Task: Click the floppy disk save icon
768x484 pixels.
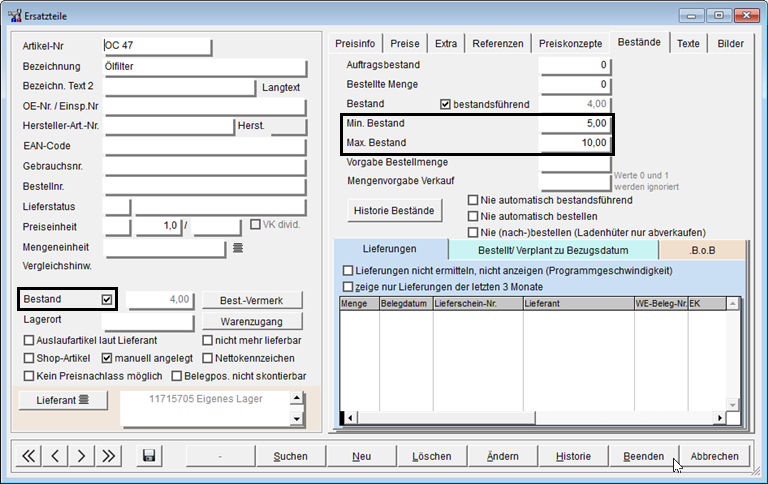Action: pyautogui.click(x=149, y=456)
